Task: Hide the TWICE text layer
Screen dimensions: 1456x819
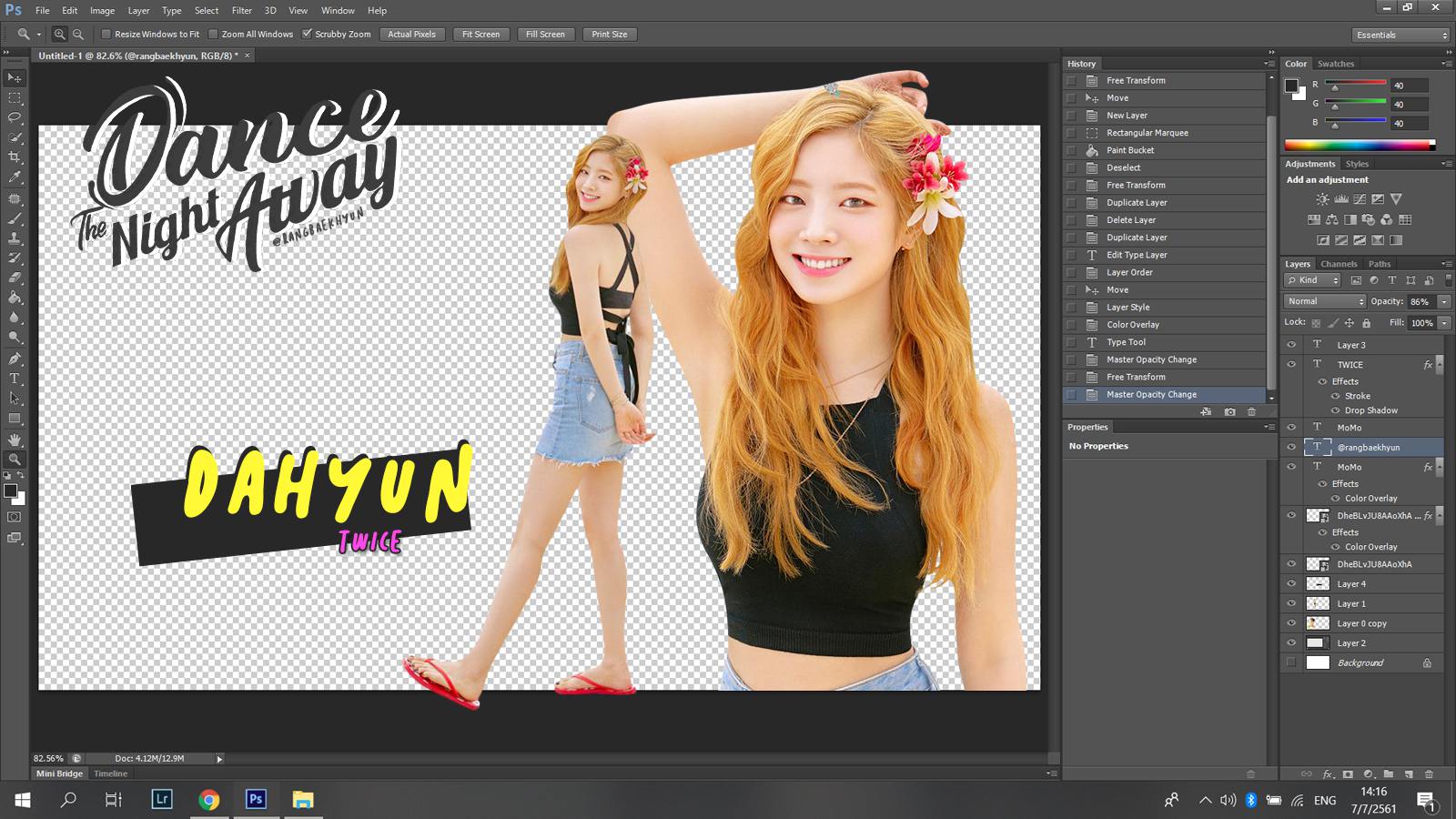Action: coord(1291,364)
